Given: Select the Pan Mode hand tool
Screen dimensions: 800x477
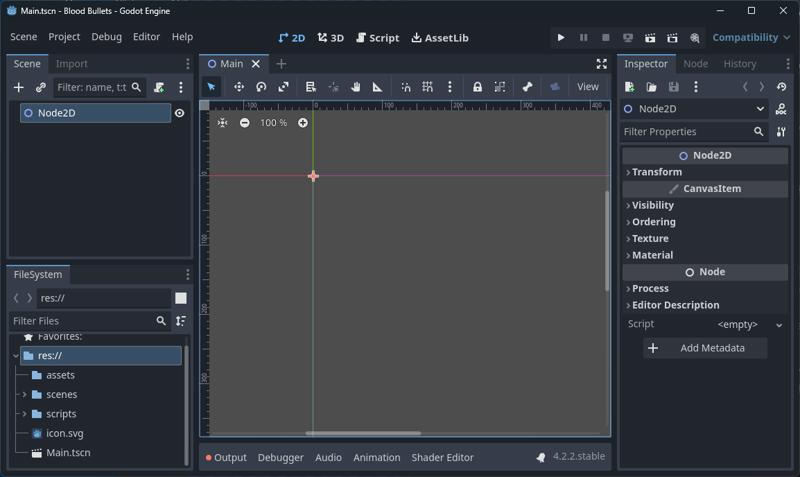Looking at the screenshot, I should pyautogui.click(x=356, y=87).
